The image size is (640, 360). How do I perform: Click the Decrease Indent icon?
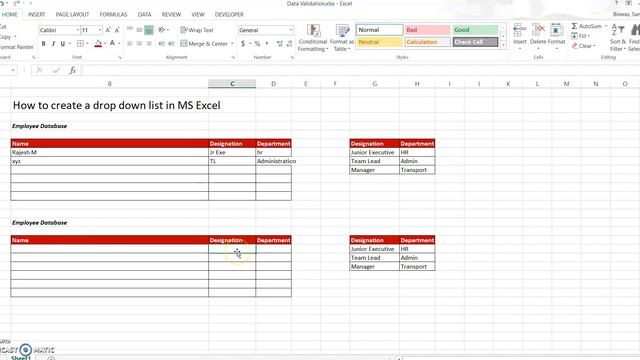[x=162, y=44]
